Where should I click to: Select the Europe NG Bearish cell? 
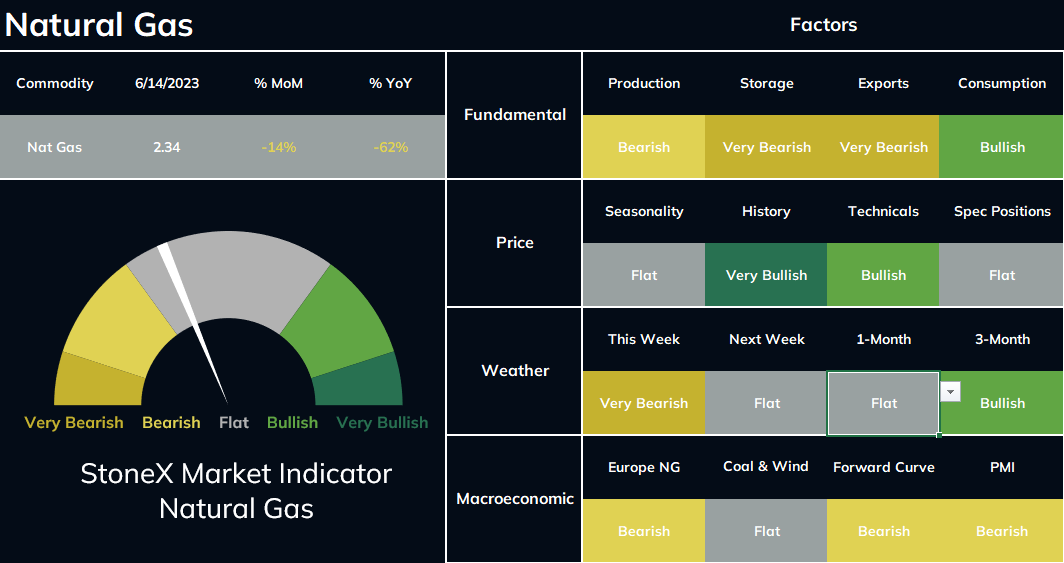pos(643,531)
